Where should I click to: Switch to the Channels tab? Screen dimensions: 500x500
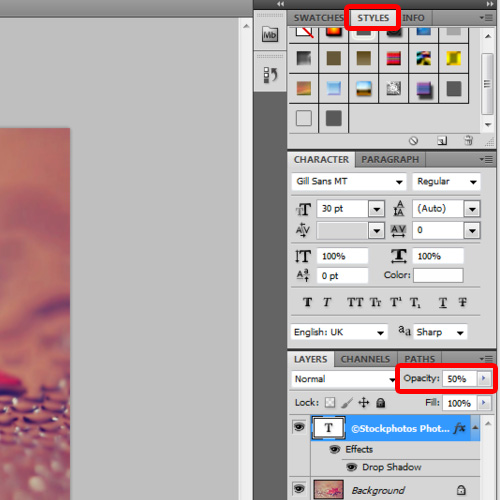pos(365,359)
